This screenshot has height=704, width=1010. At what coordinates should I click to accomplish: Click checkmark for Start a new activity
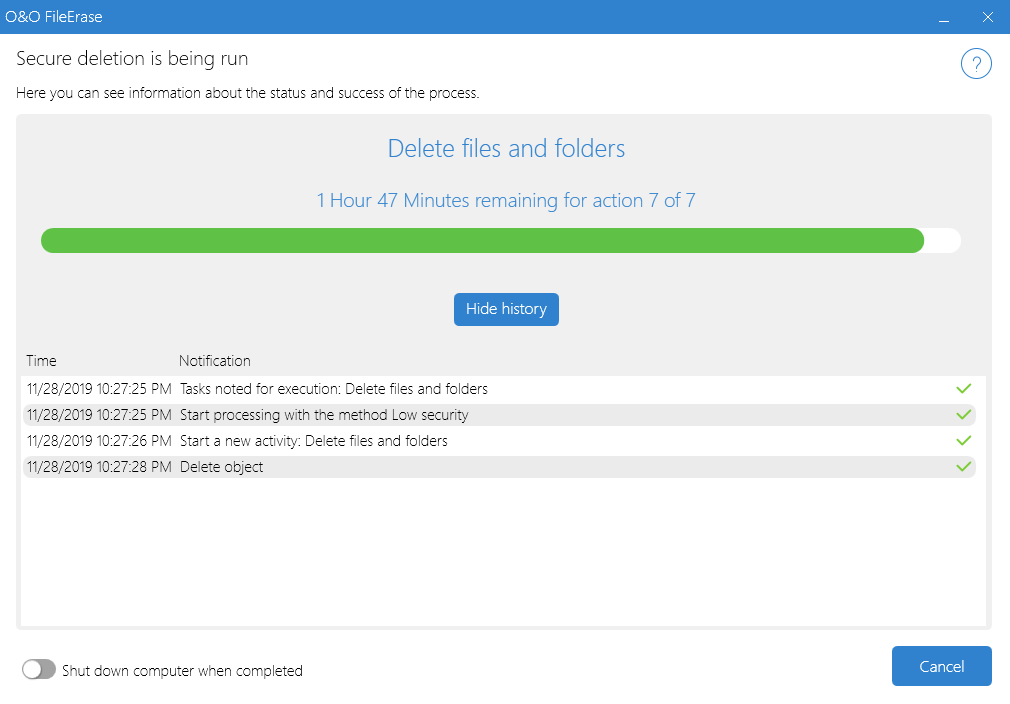(964, 440)
